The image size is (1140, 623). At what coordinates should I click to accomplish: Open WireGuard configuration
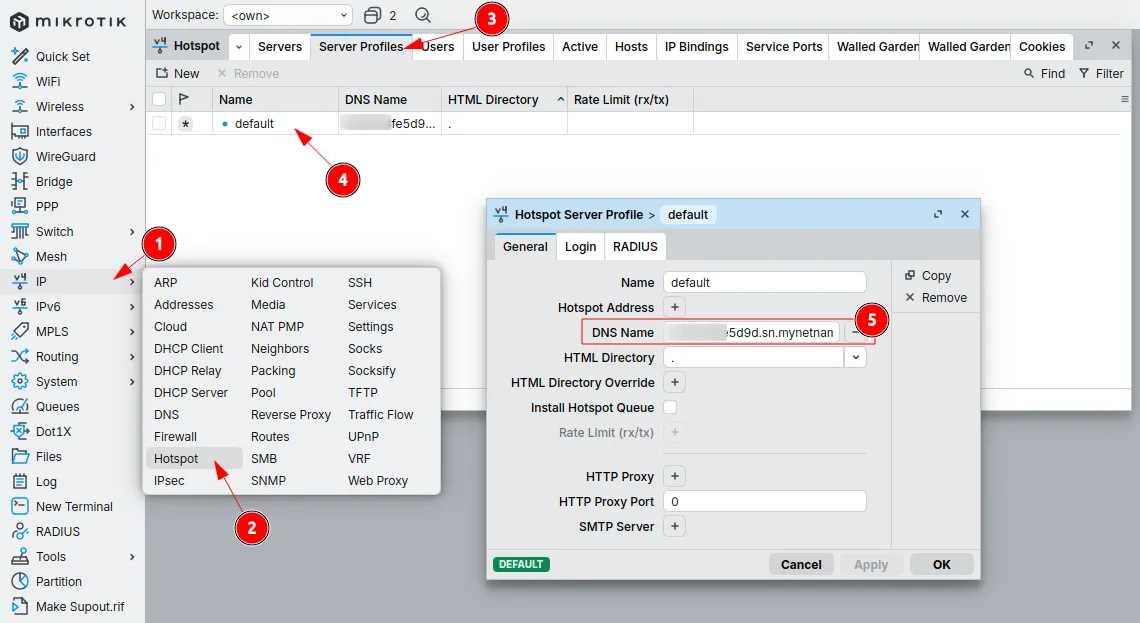(65, 156)
